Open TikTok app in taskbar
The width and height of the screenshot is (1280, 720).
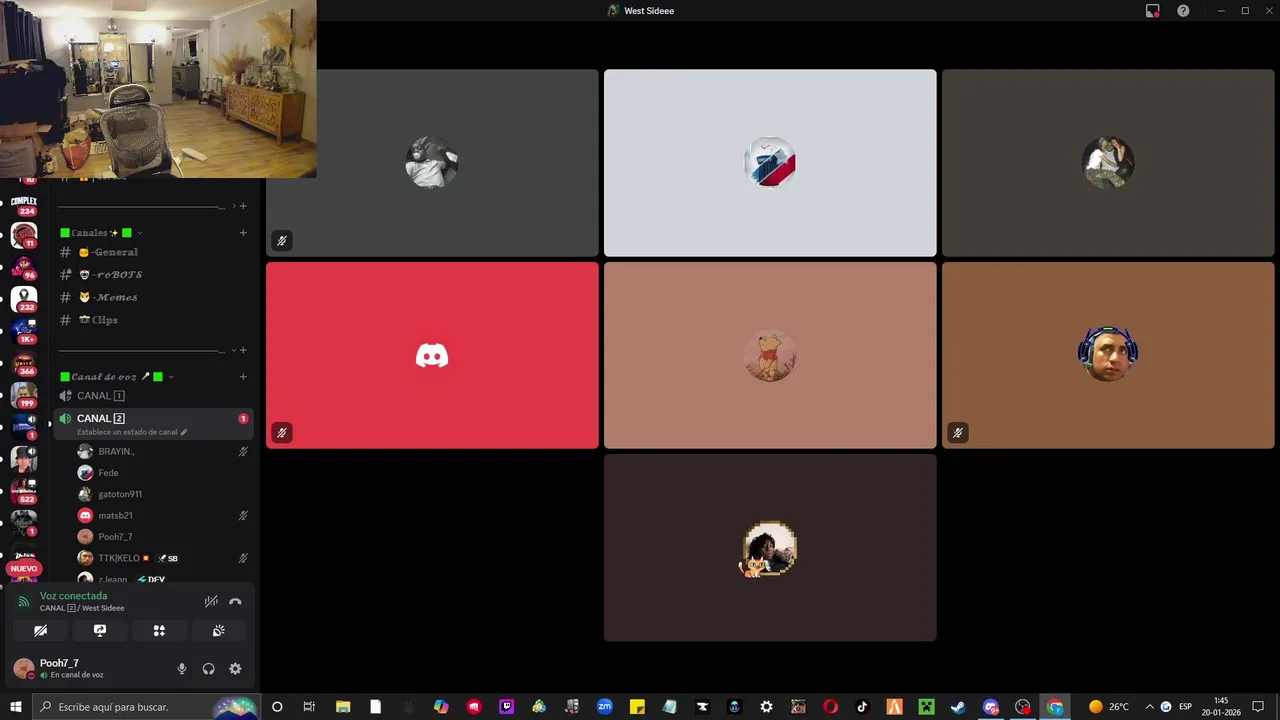862,707
